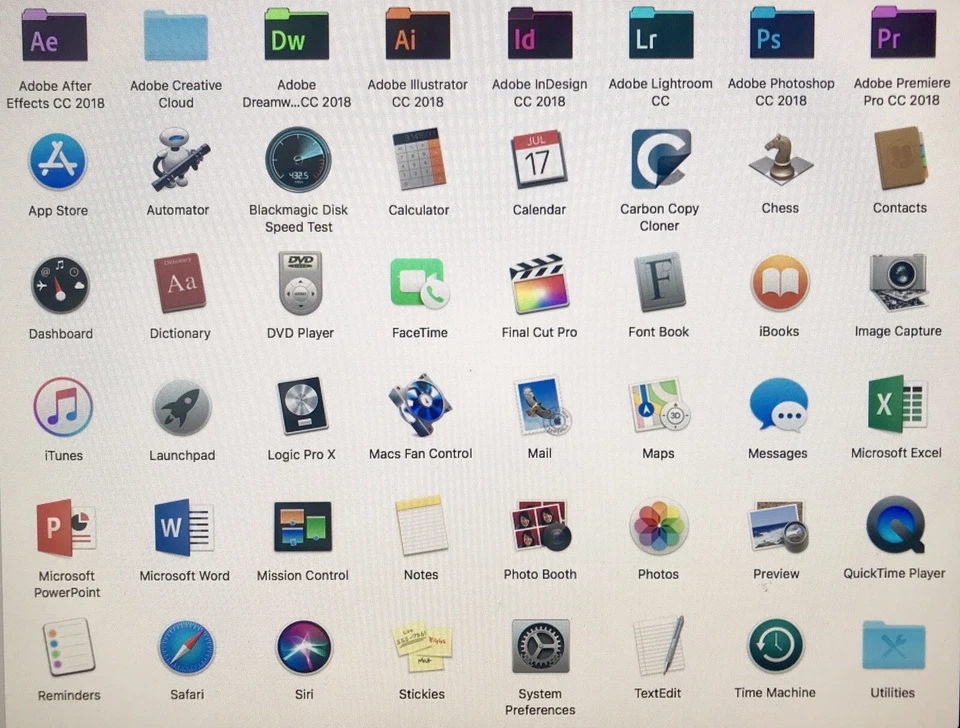This screenshot has height=728, width=960.
Task: Open the Adobe Lightroom CC folder
Action: pyautogui.click(x=661, y=34)
